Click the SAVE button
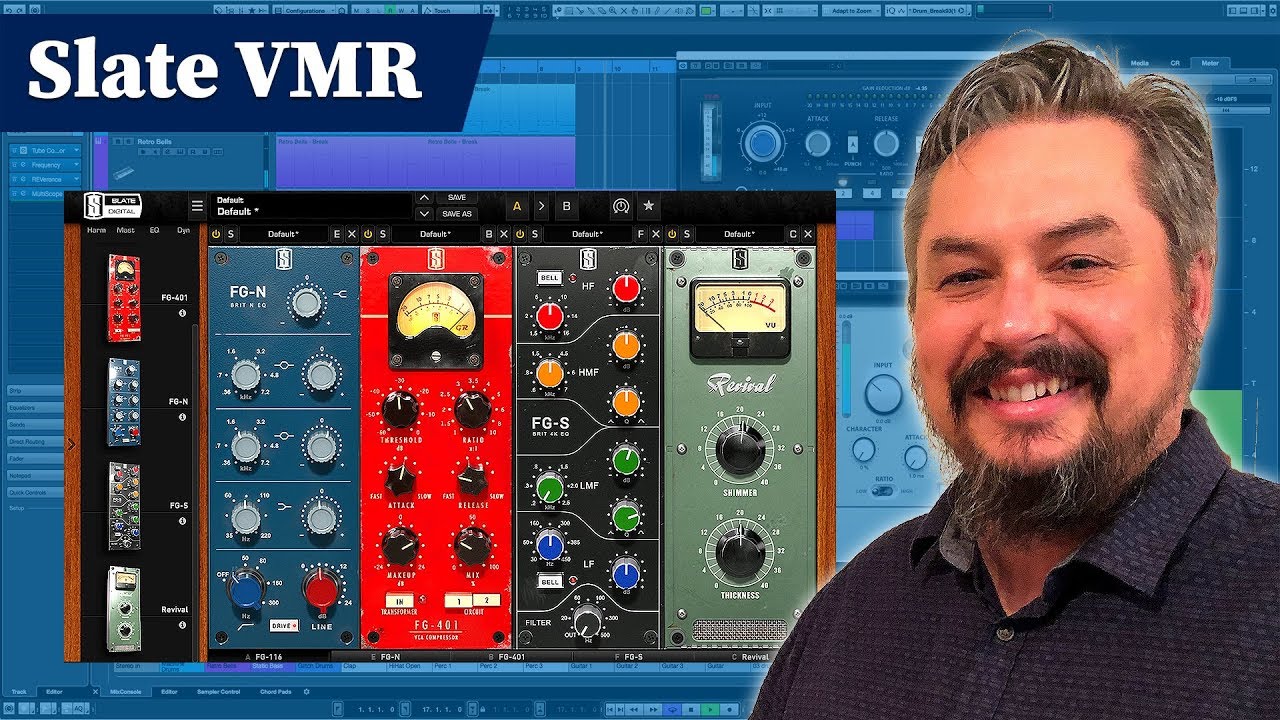 (457, 198)
